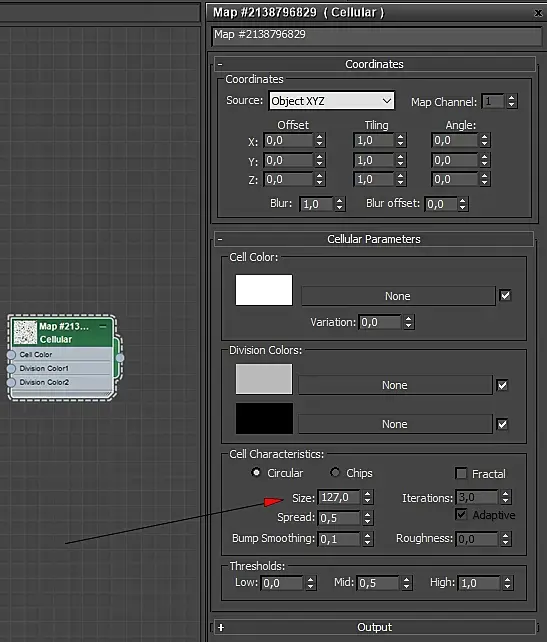Disable the Cell Color map checkbox
This screenshot has width=547, height=642.
[x=505, y=295]
